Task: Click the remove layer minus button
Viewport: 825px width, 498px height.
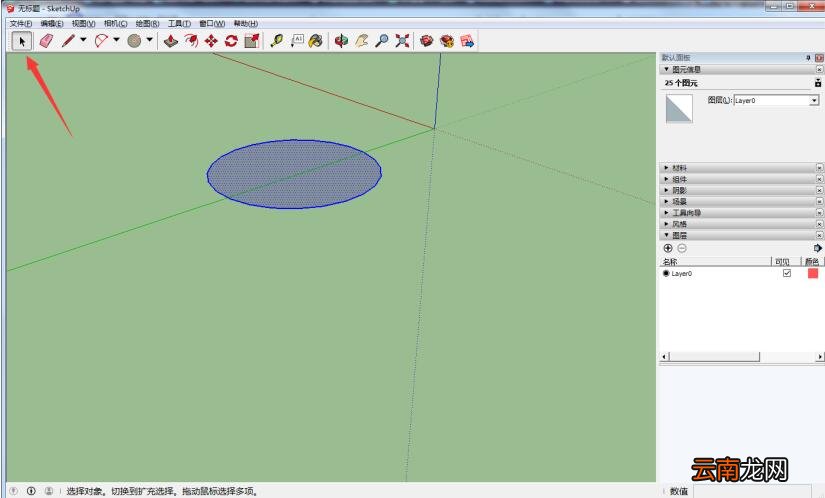Action: click(x=682, y=248)
